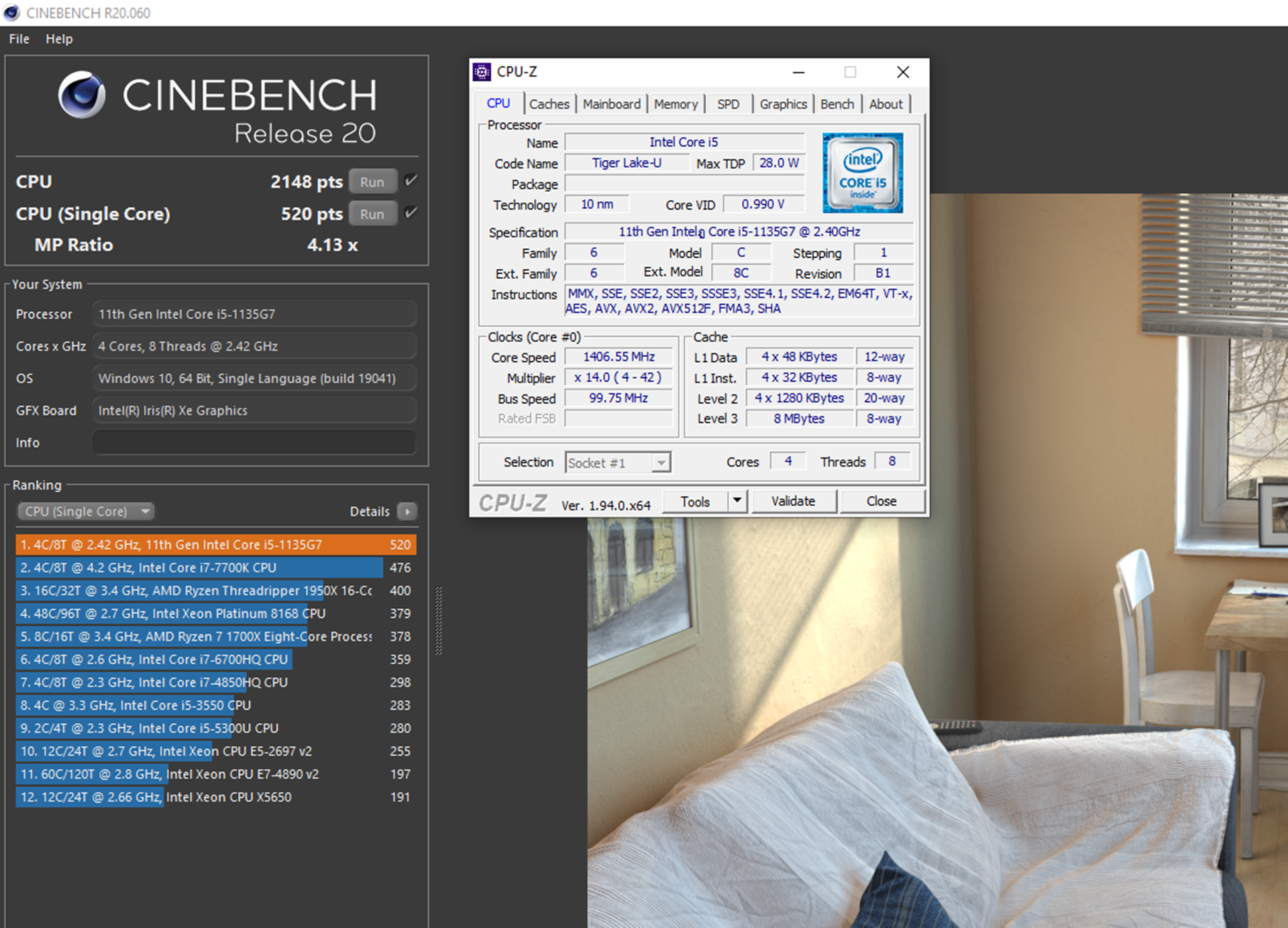Open ranking Details arrow button
Viewport: 1288px width, 928px height.
[407, 512]
